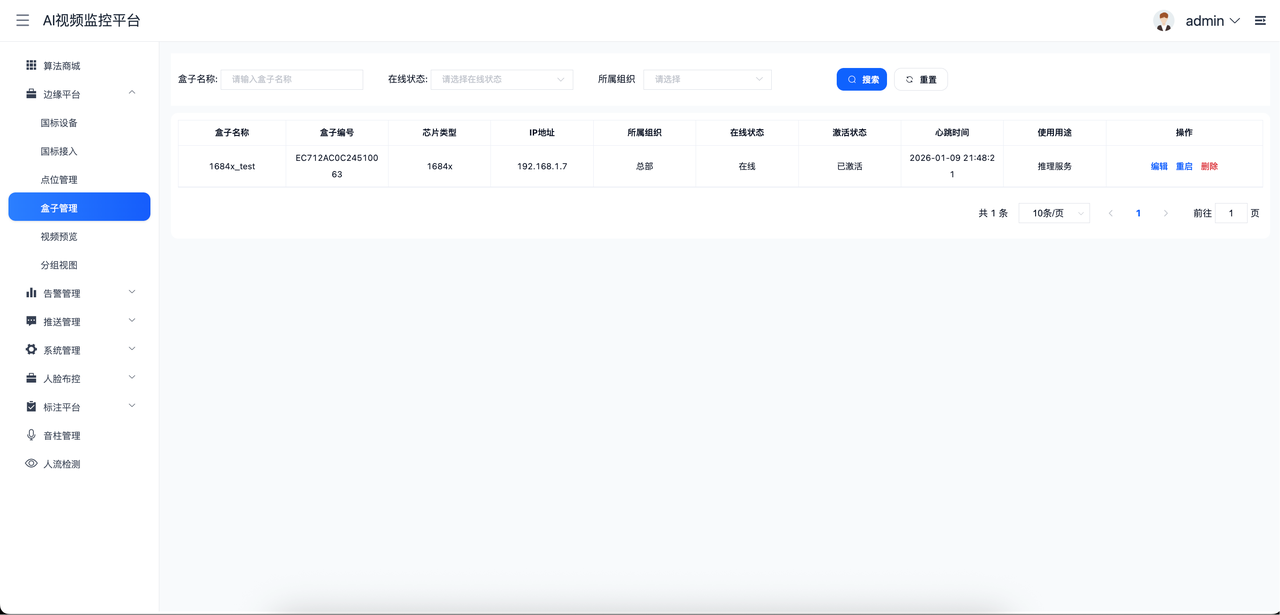Click the 已激活 activation cell
Viewport: 1280px width, 615px height.
tap(850, 166)
